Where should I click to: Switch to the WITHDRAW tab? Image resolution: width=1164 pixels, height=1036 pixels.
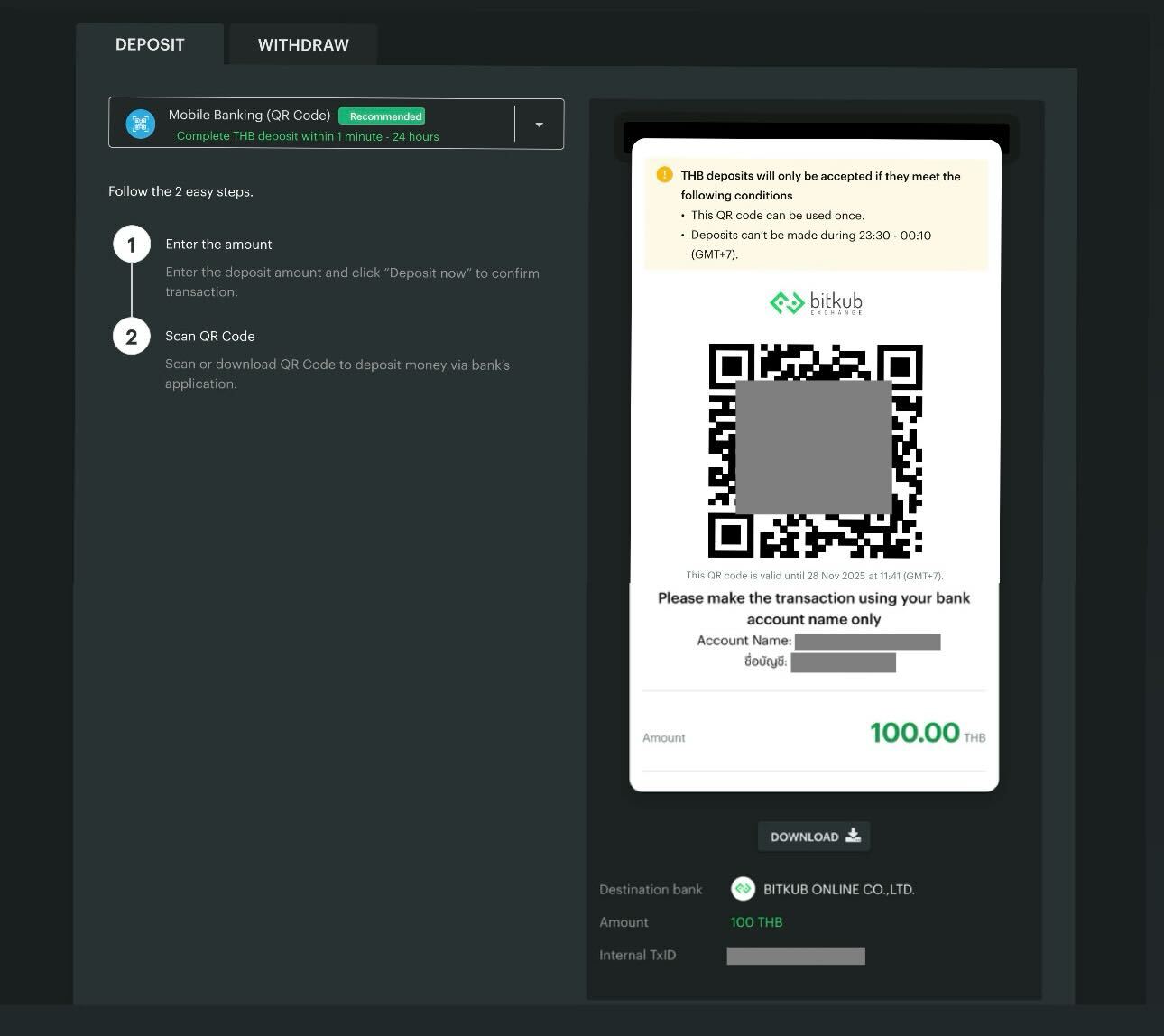coord(303,45)
